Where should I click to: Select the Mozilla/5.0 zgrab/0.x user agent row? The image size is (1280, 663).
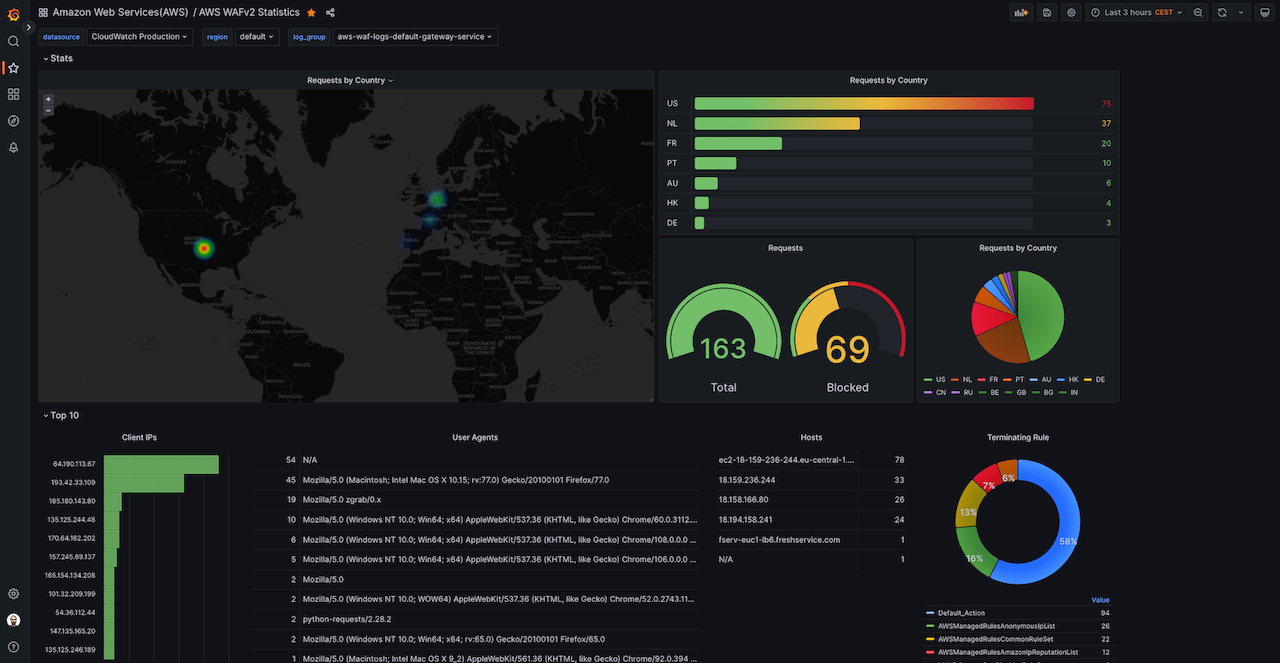pyautogui.click(x=475, y=499)
